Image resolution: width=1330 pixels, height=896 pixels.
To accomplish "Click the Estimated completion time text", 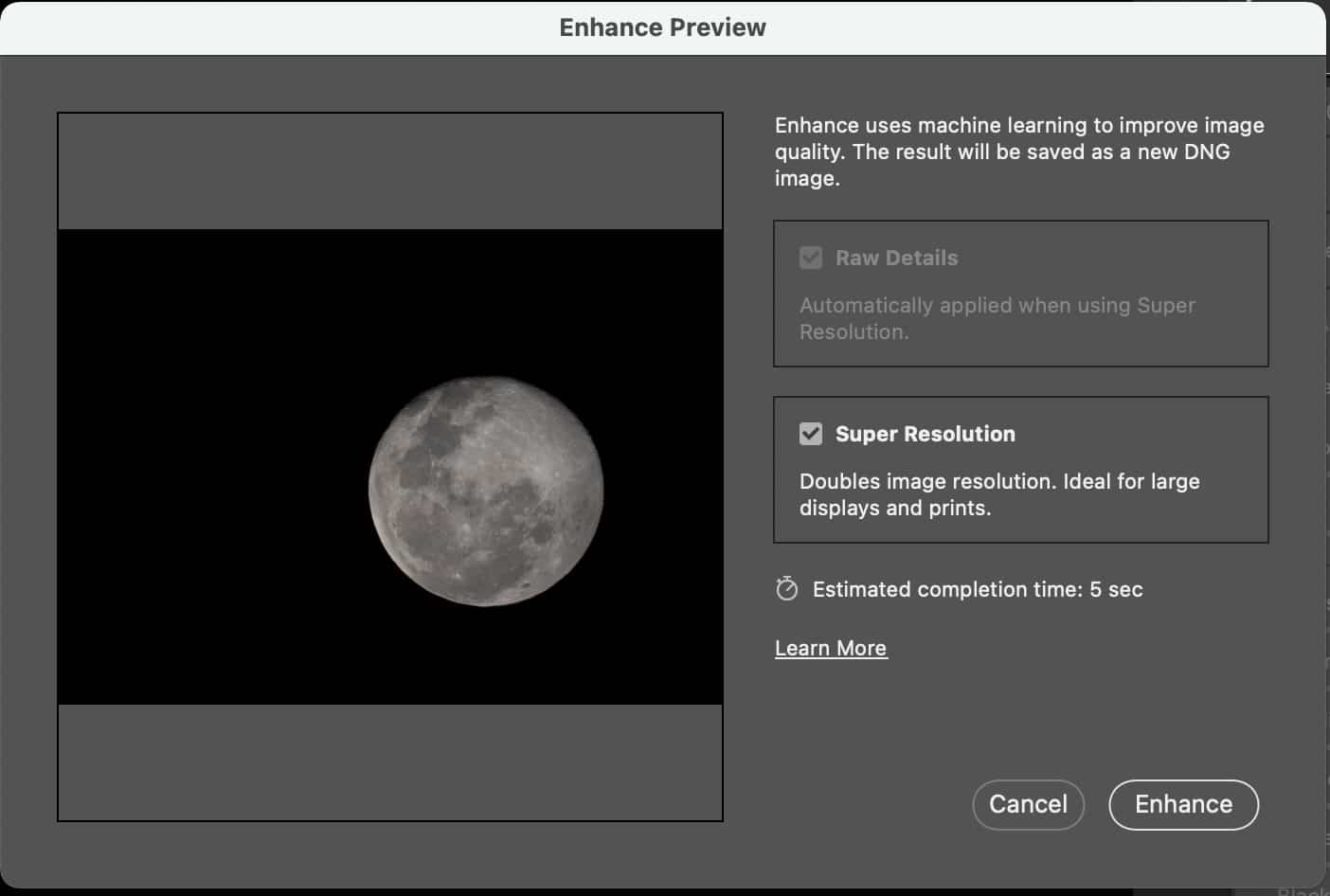I will click(977, 589).
